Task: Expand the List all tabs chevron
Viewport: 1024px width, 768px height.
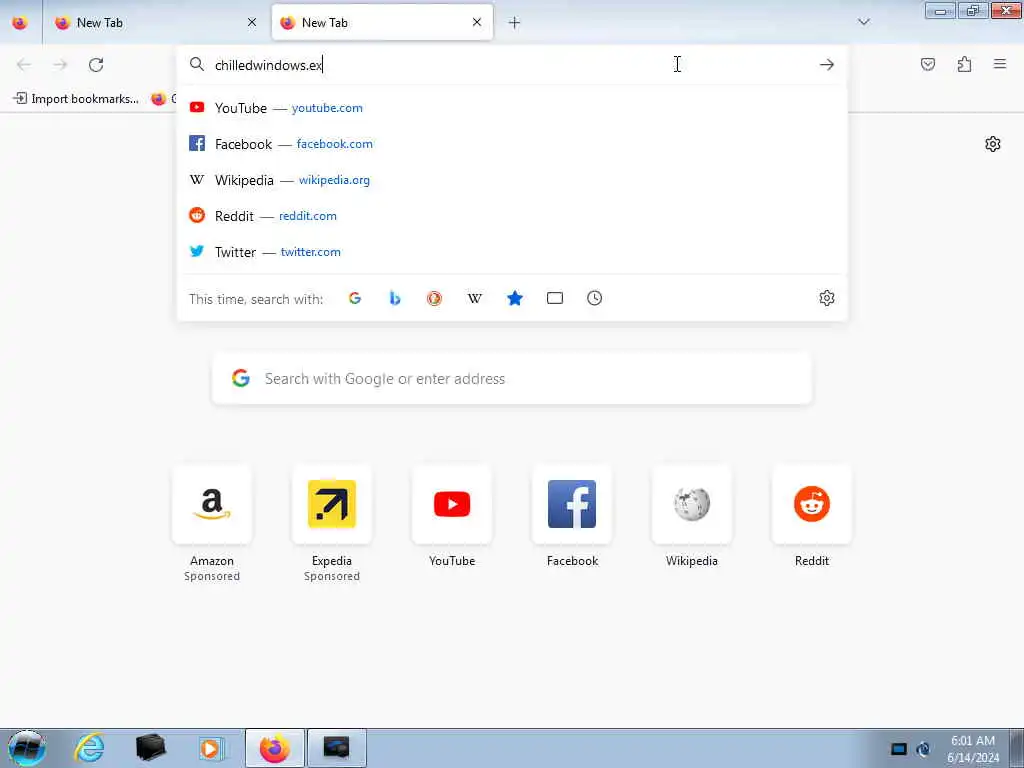Action: tap(863, 22)
